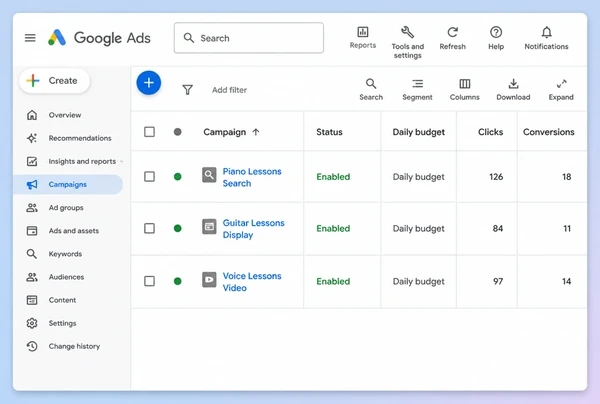This screenshot has width=600, height=404.
Task: Expand Insights and reports submenu arrow
Action: (x=122, y=161)
